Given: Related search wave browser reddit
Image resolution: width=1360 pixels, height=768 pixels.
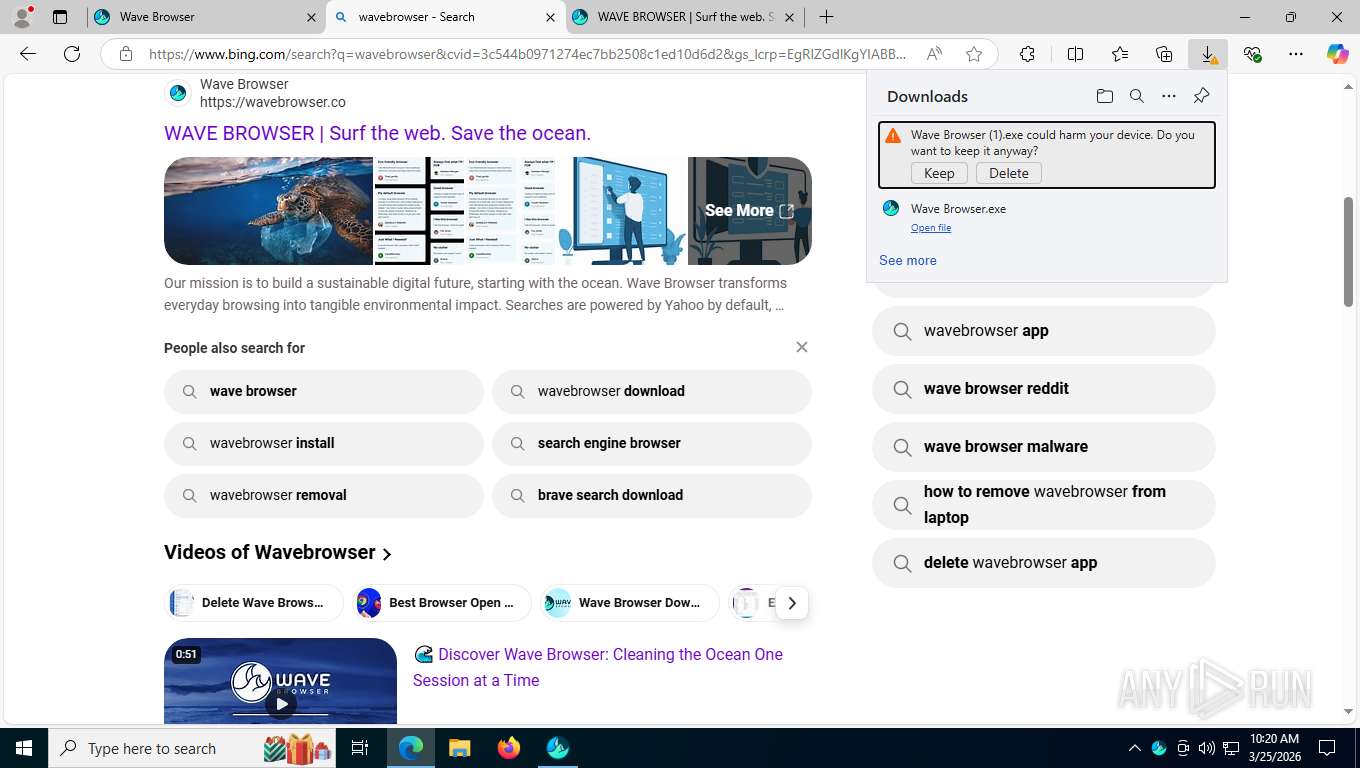Looking at the screenshot, I should [x=1044, y=389].
